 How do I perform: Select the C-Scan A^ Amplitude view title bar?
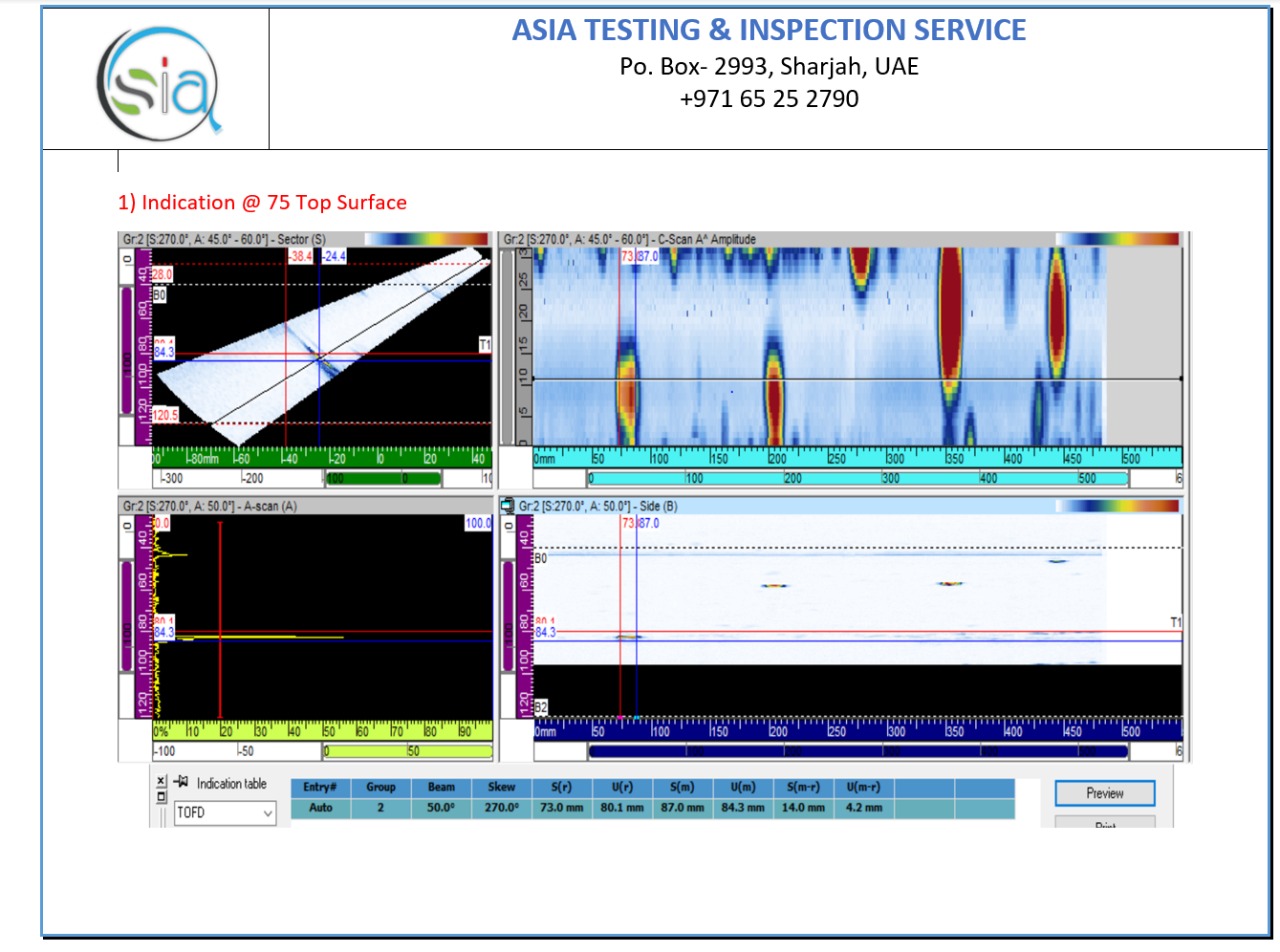point(842,240)
